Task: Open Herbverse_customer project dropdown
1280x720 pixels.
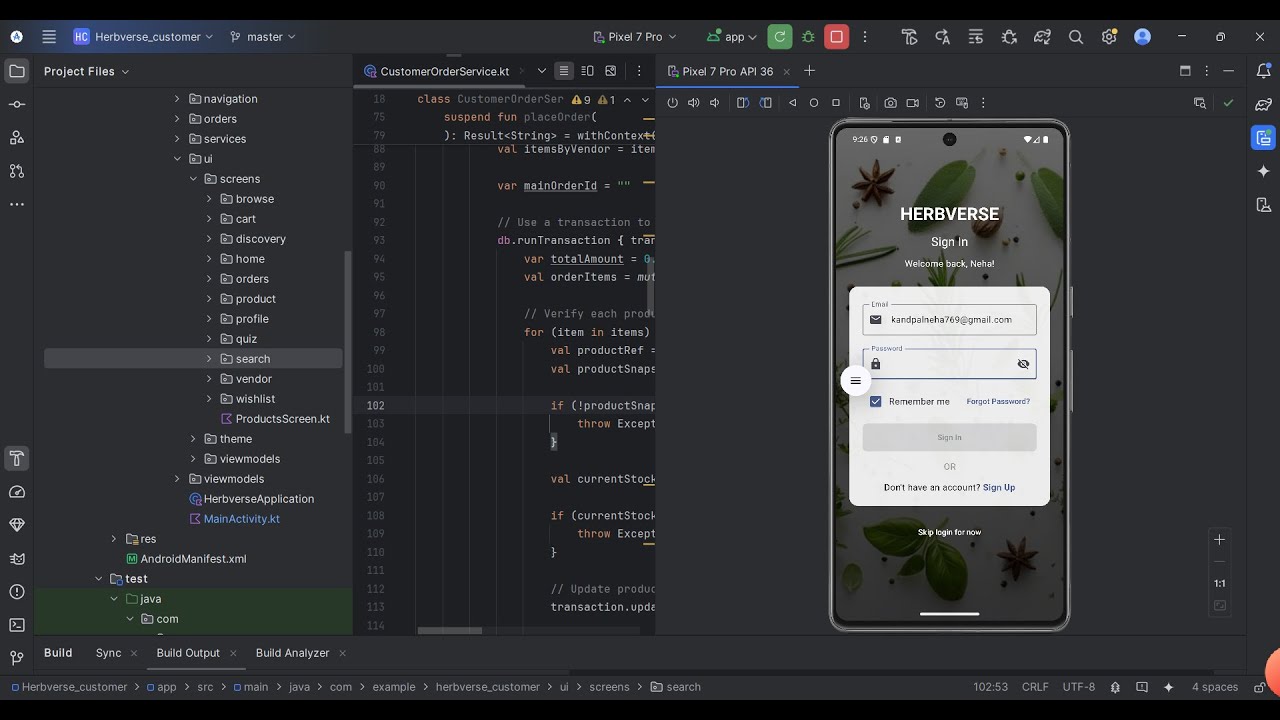Action: coord(144,37)
